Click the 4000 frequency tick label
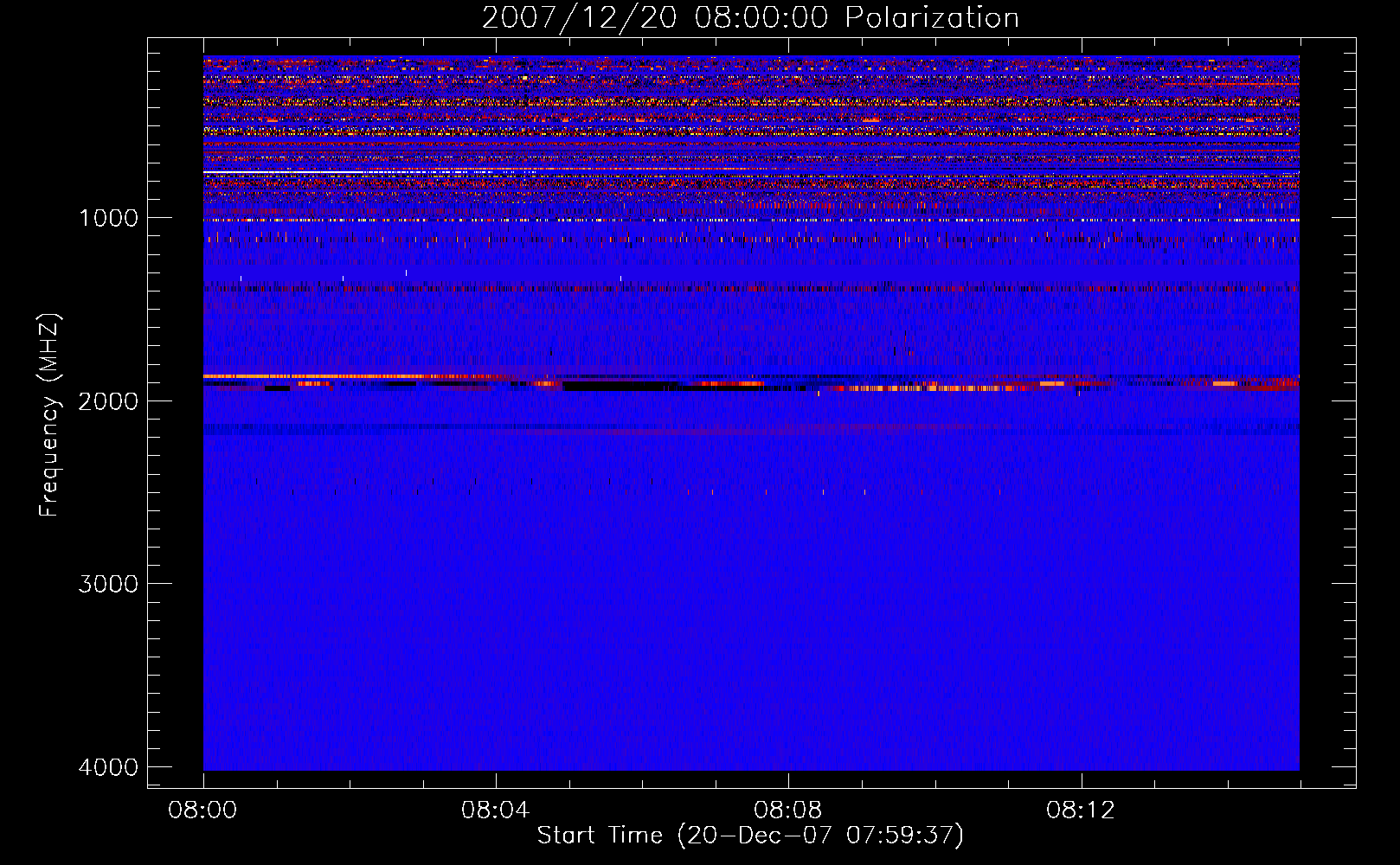The width and height of the screenshot is (1400, 865). tap(108, 767)
